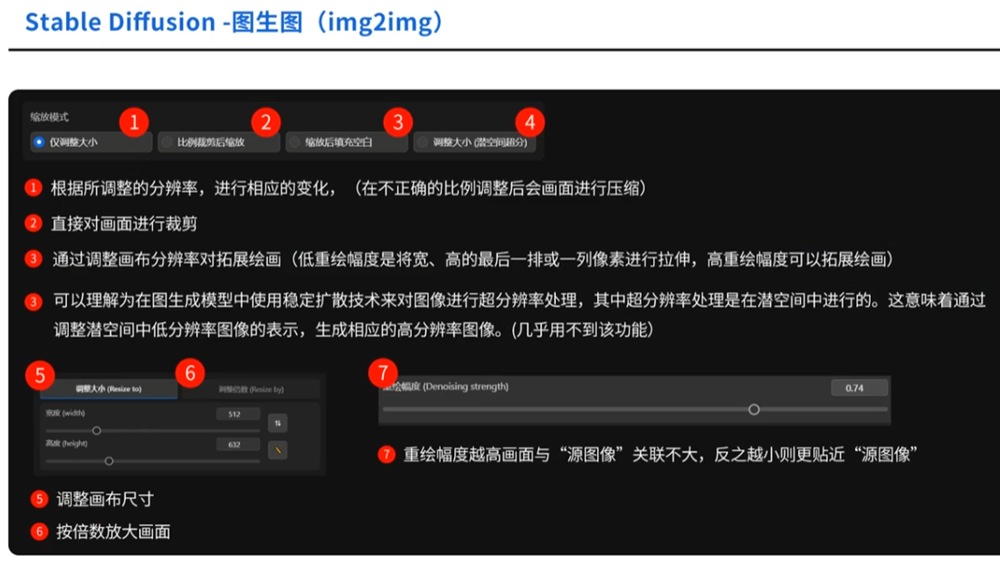Click the title 'Stable Diffusion -图生图（img2img）'

tap(234, 22)
